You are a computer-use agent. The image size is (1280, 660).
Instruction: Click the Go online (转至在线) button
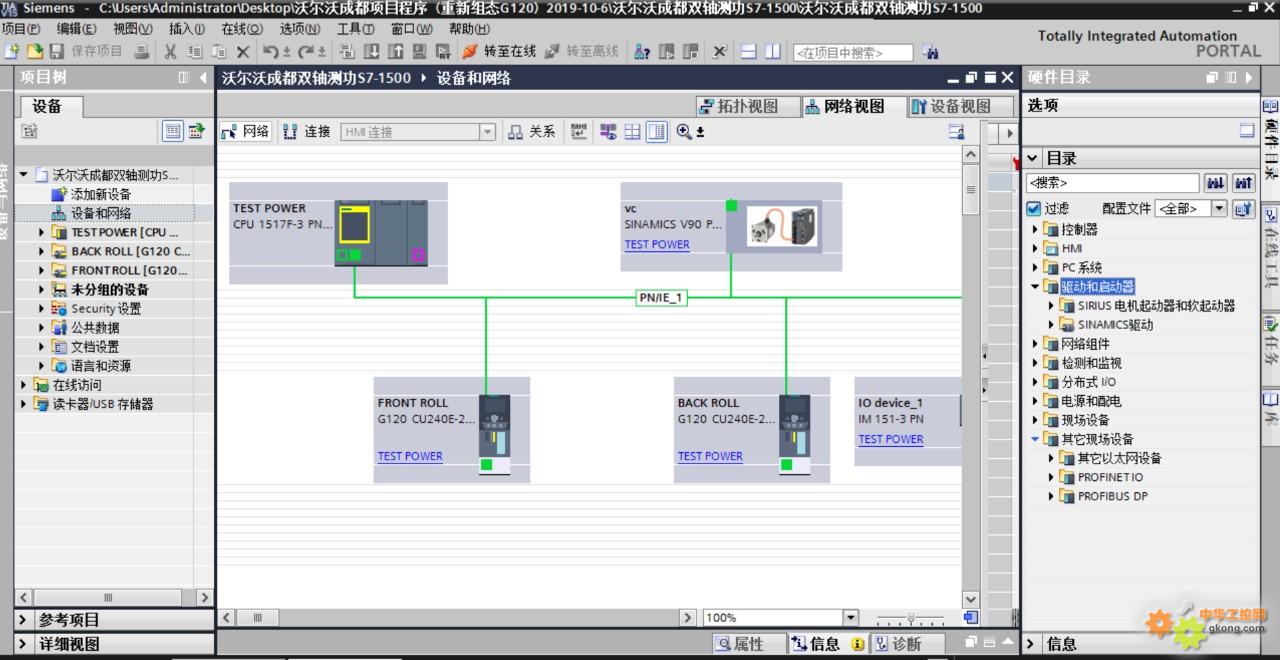coord(498,51)
